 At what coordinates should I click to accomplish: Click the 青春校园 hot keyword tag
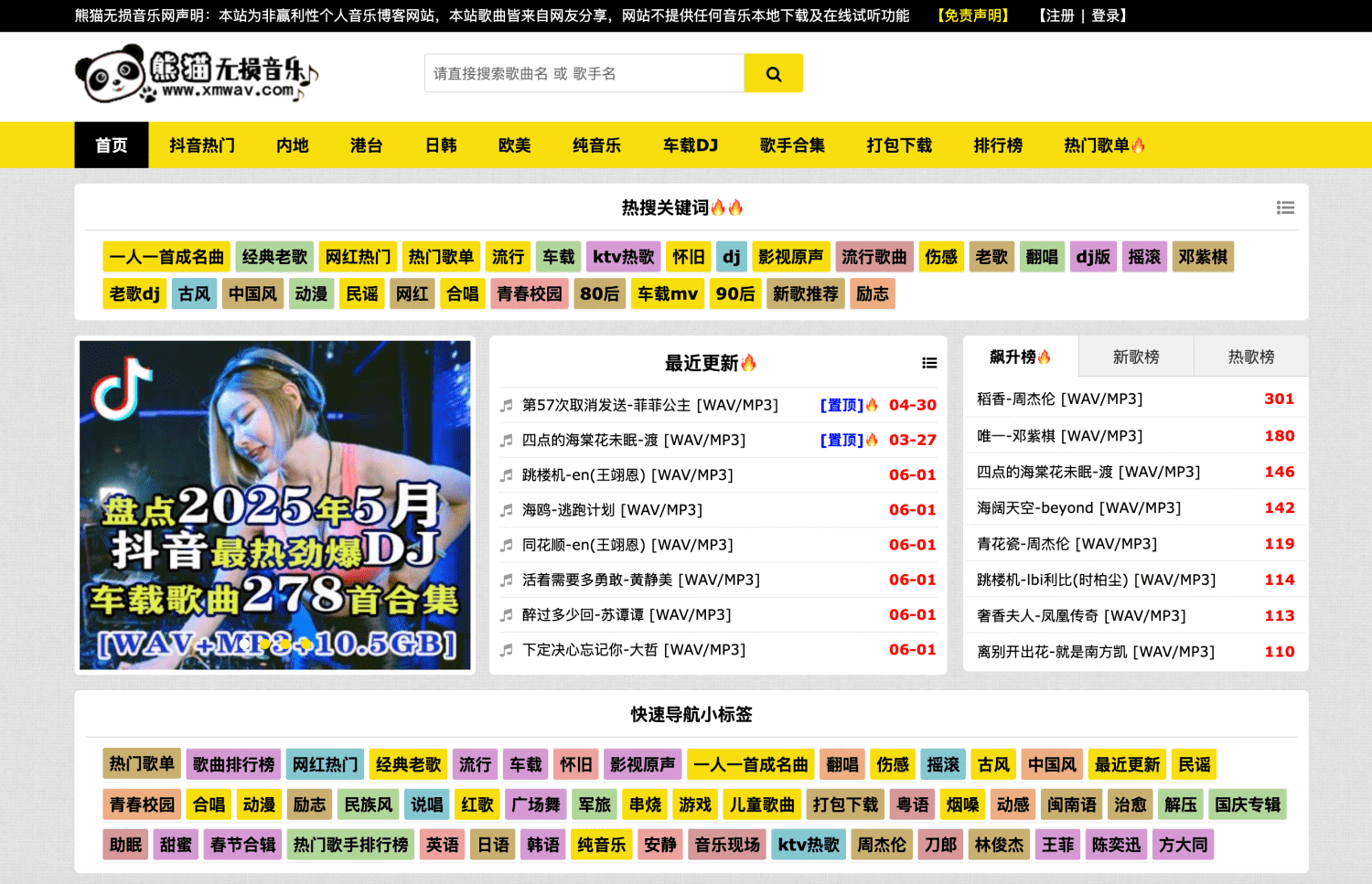[x=530, y=293]
